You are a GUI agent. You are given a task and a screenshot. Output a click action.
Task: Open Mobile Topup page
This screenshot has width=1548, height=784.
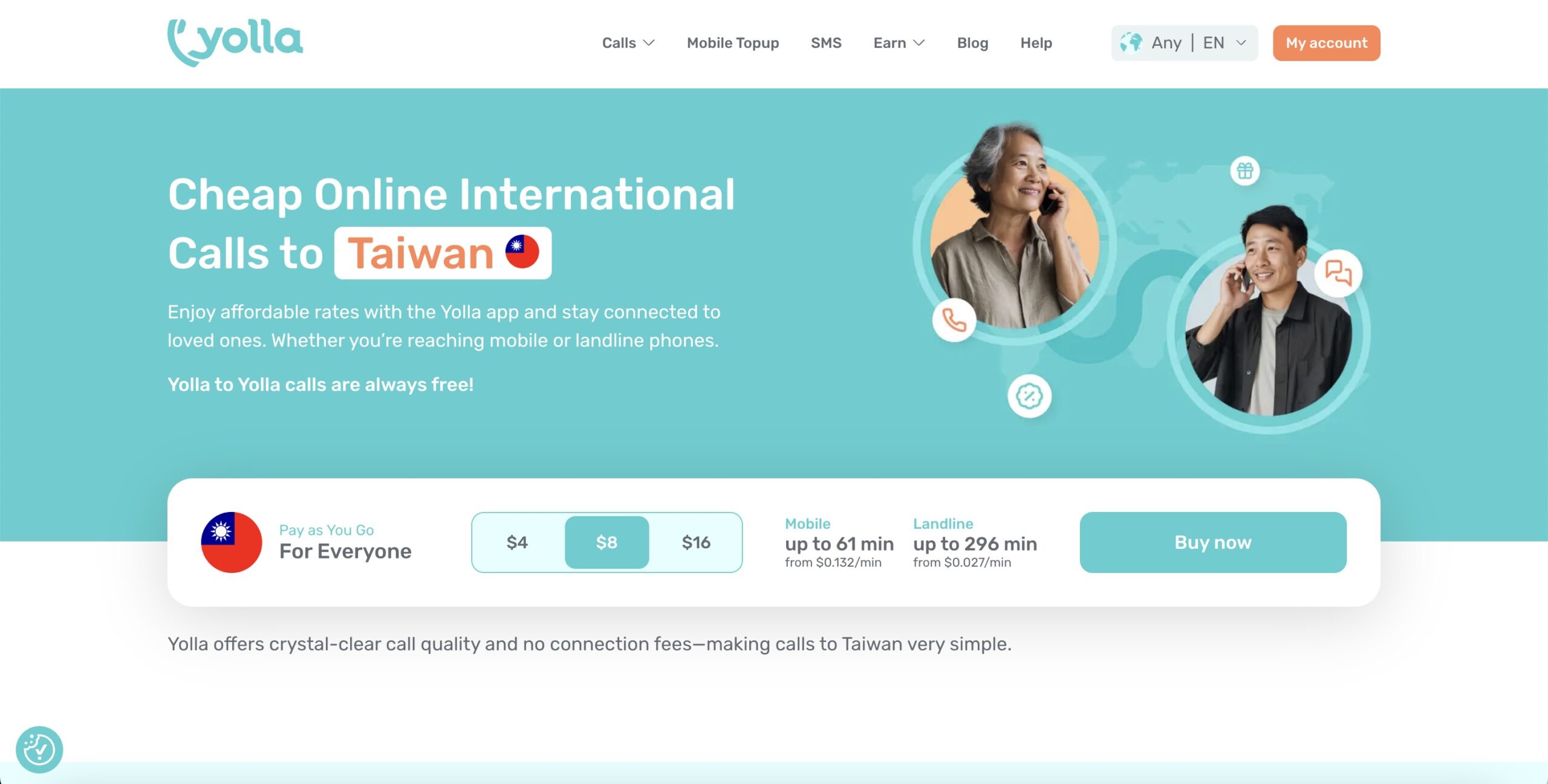[x=733, y=43]
